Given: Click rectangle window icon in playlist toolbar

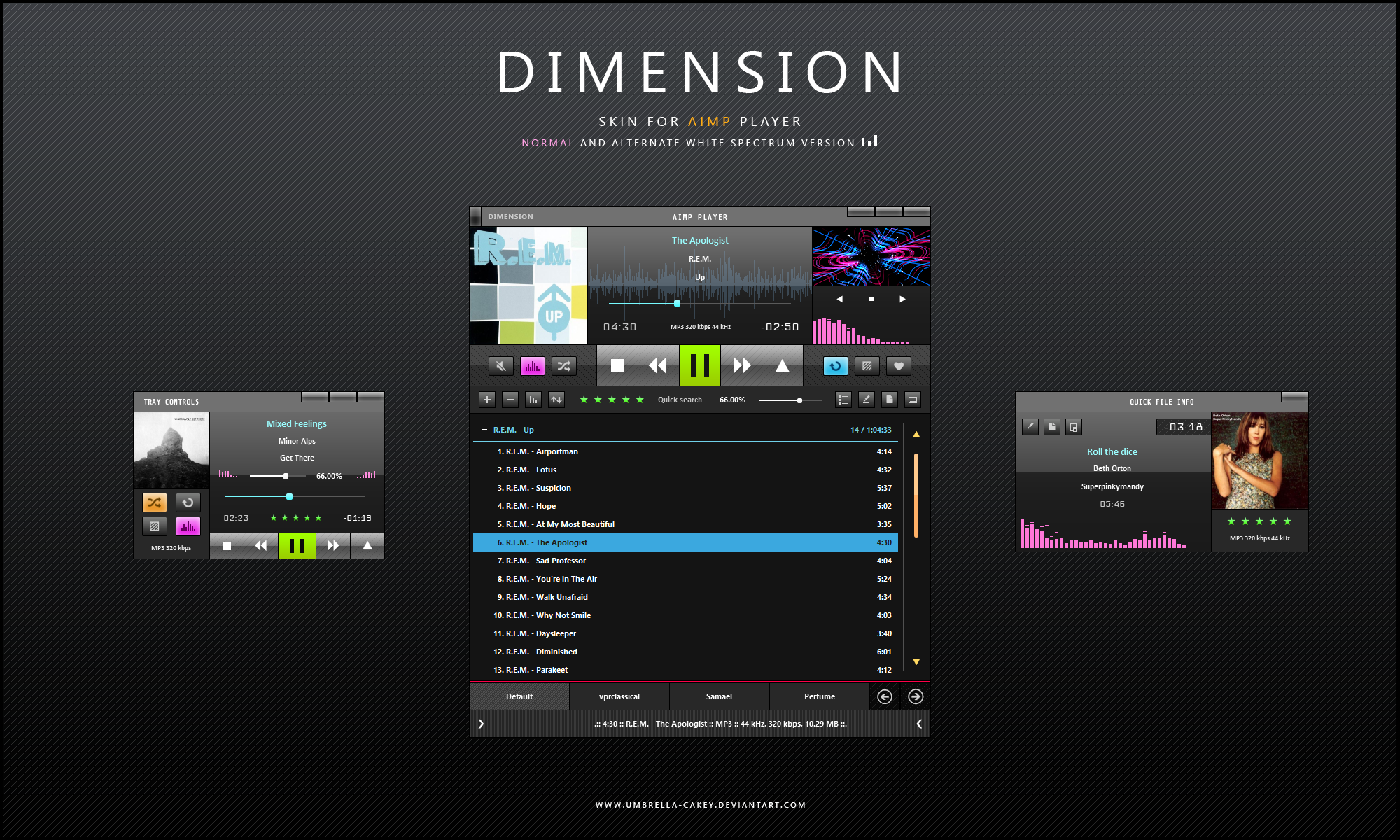Looking at the screenshot, I should pos(913,400).
